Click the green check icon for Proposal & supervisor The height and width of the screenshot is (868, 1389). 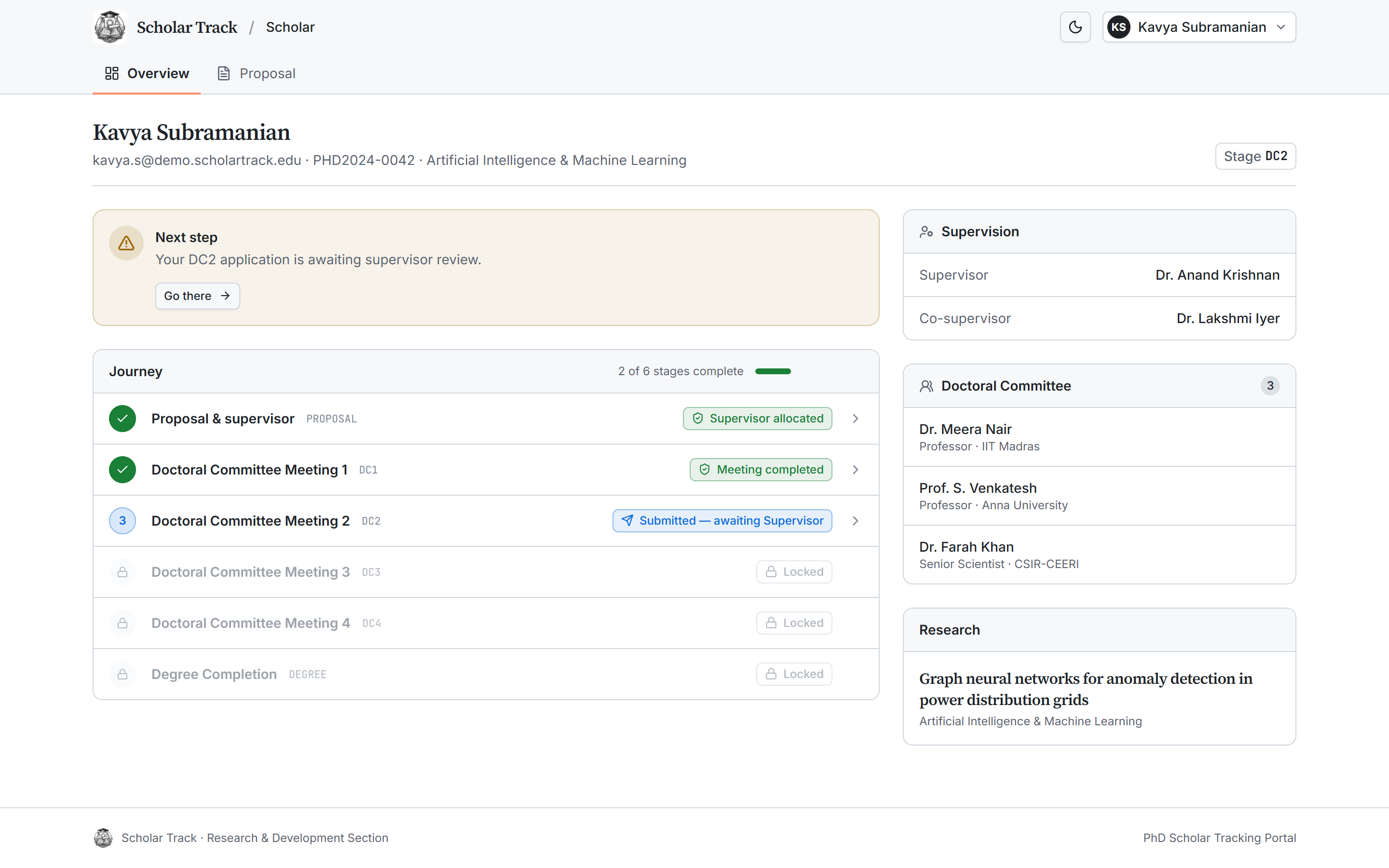(x=122, y=419)
